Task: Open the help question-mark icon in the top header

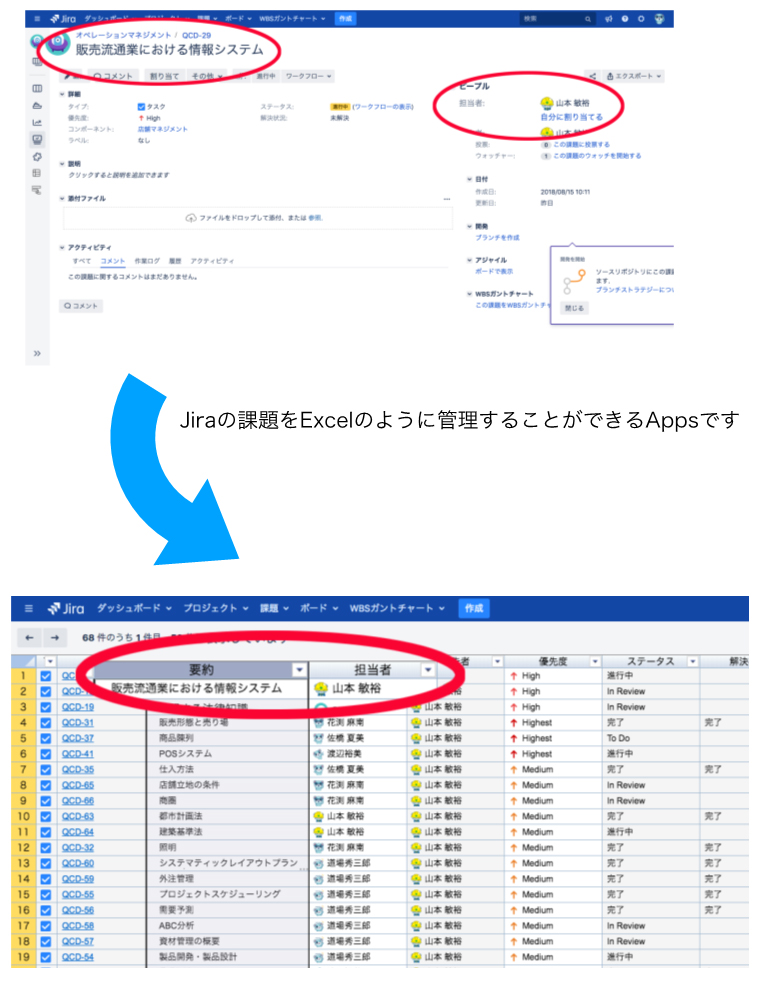Action: tap(625, 19)
